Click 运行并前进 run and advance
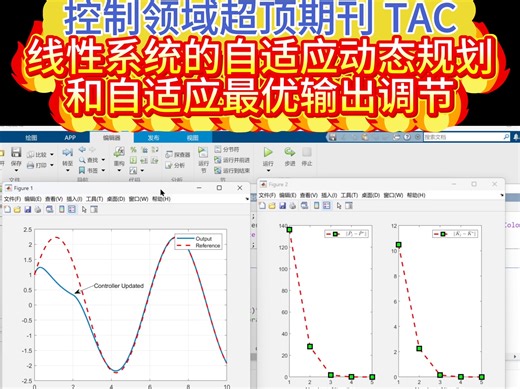Screen dimensions: 520x389 click(232, 160)
